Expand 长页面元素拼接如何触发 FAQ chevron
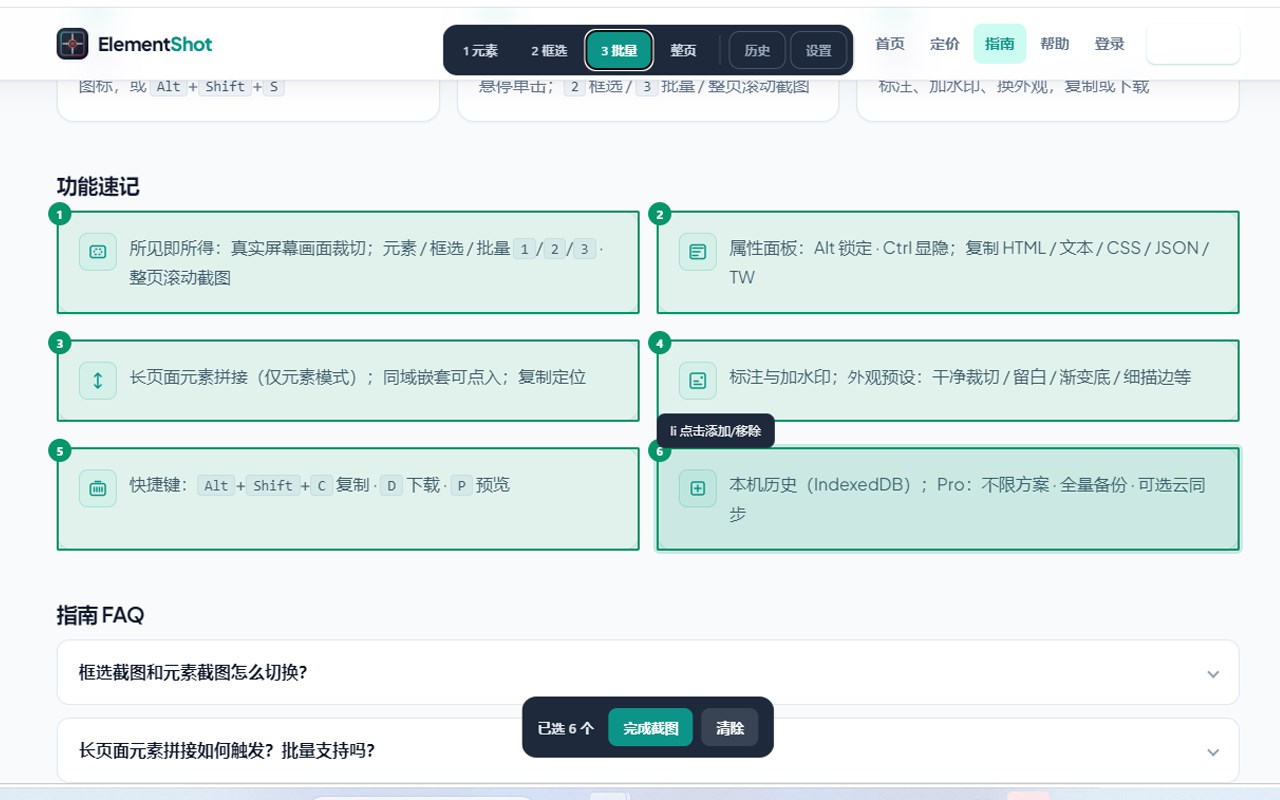 (x=1213, y=751)
